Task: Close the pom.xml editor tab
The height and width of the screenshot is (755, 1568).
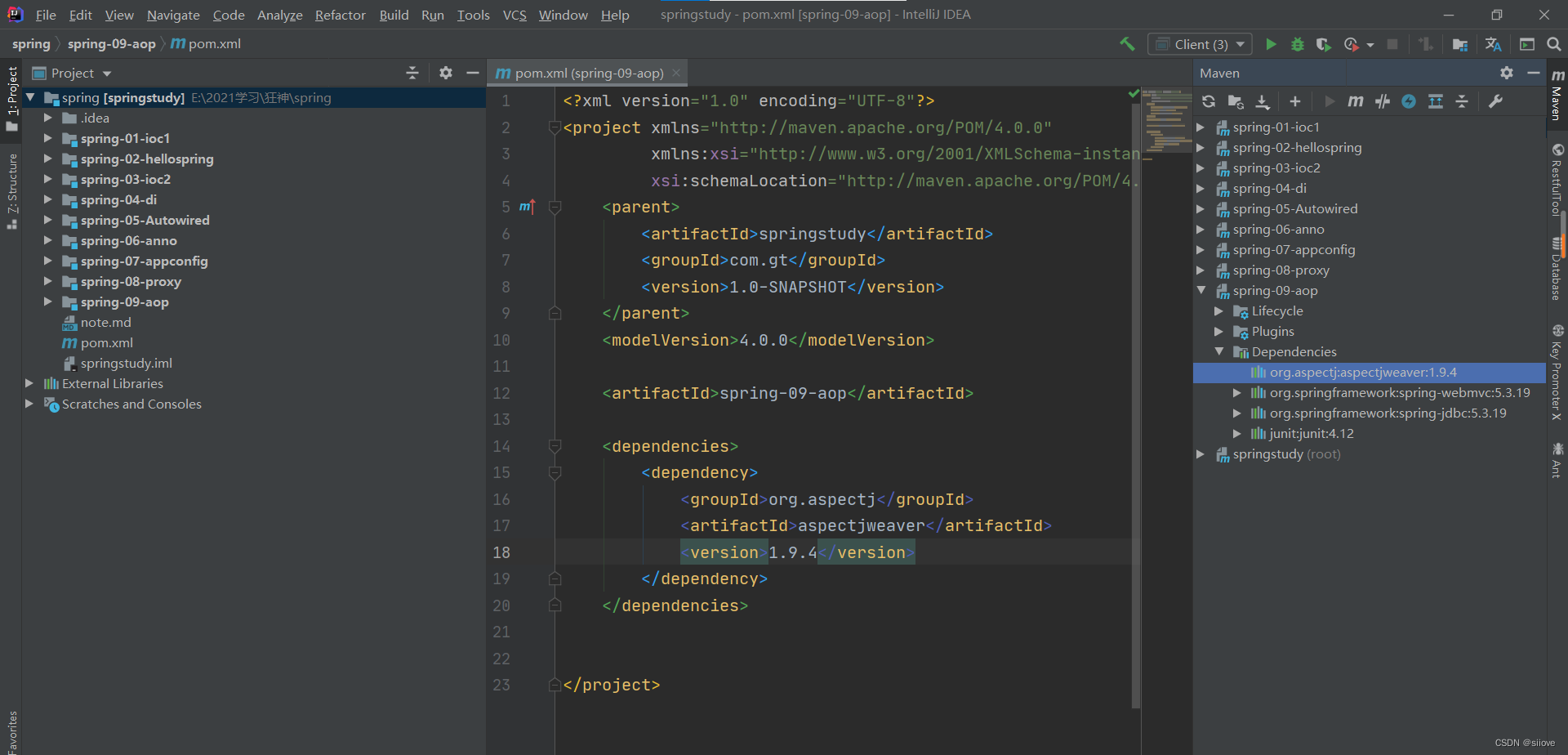Action: coord(676,73)
